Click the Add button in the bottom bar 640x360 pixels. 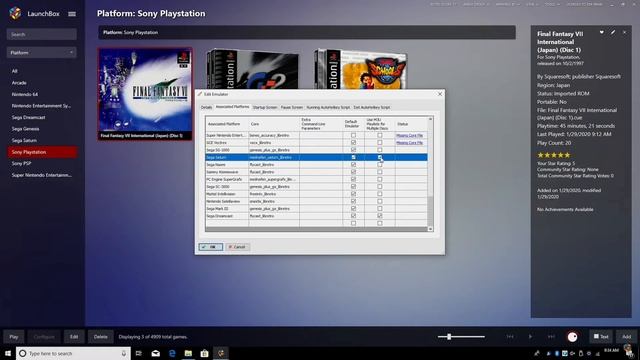coord(627,337)
